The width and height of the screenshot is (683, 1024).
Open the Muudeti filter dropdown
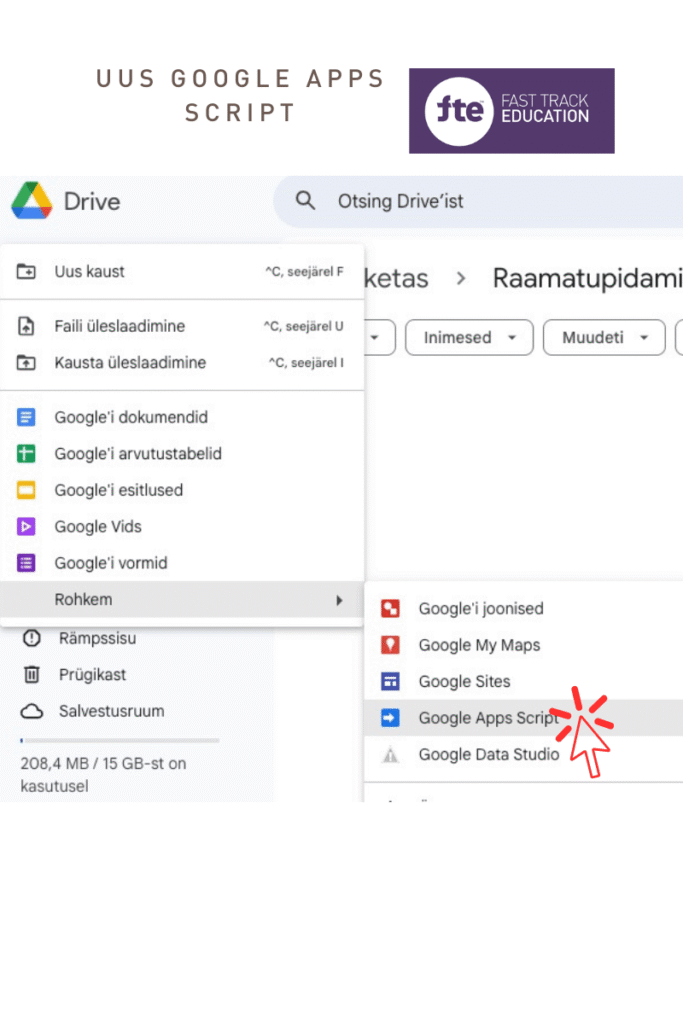tap(603, 338)
